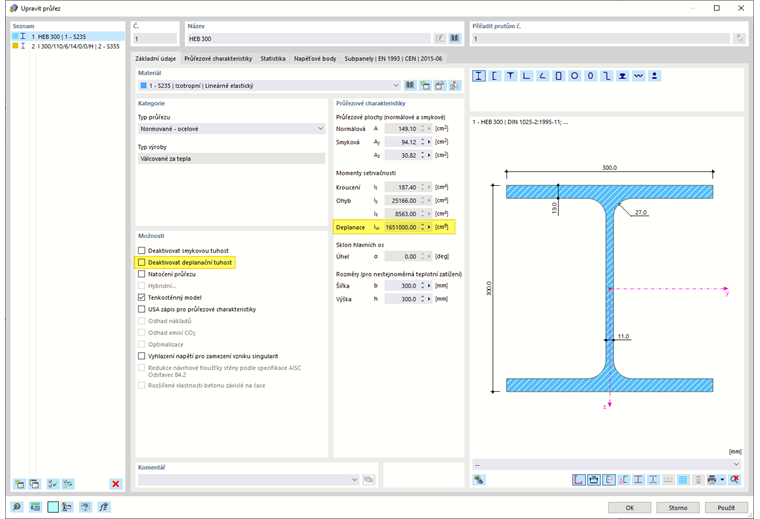Click the Název field containing HEB 300
760x519 pixels.
click(x=309, y=38)
